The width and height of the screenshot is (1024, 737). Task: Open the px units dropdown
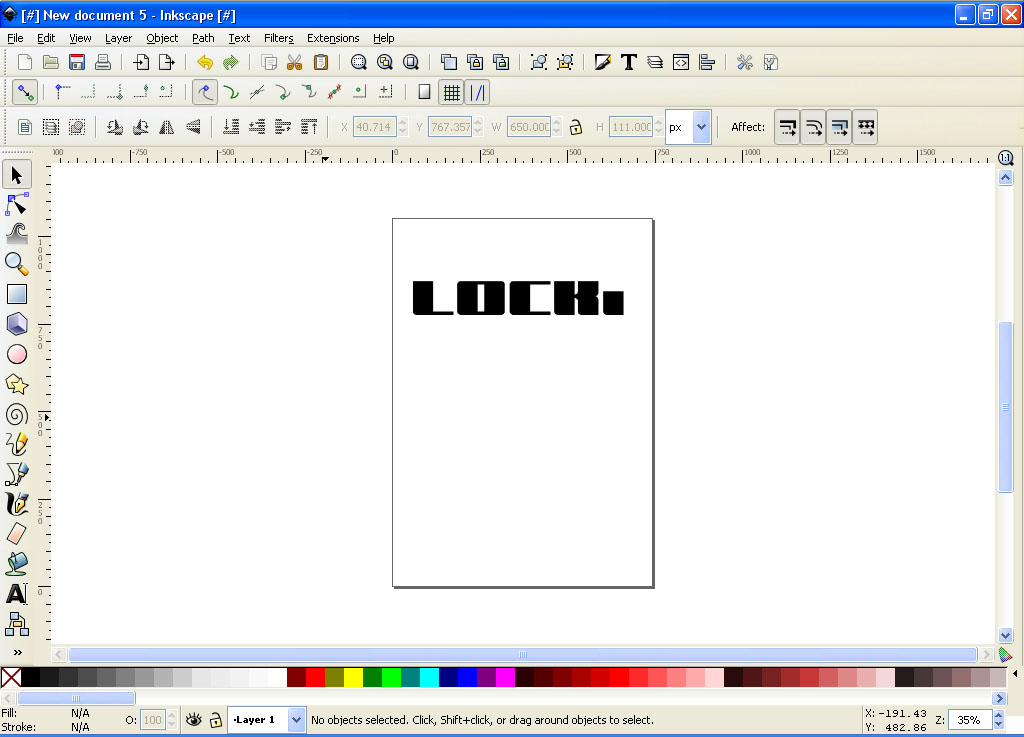point(701,127)
